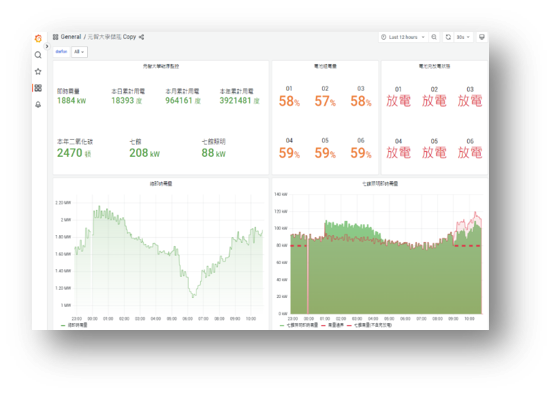
Task: Click battery 01 percentage 58%
Action: (289, 101)
